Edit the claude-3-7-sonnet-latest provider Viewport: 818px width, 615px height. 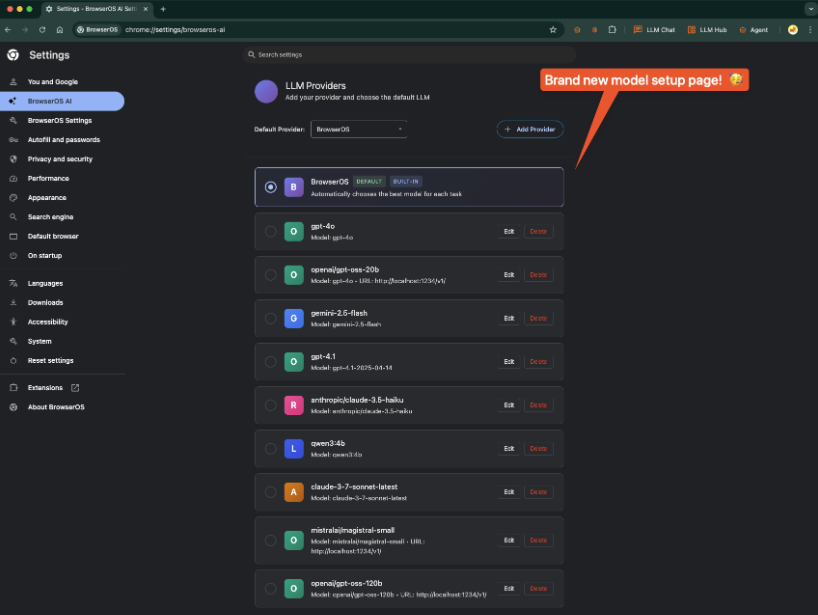point(509,492)
